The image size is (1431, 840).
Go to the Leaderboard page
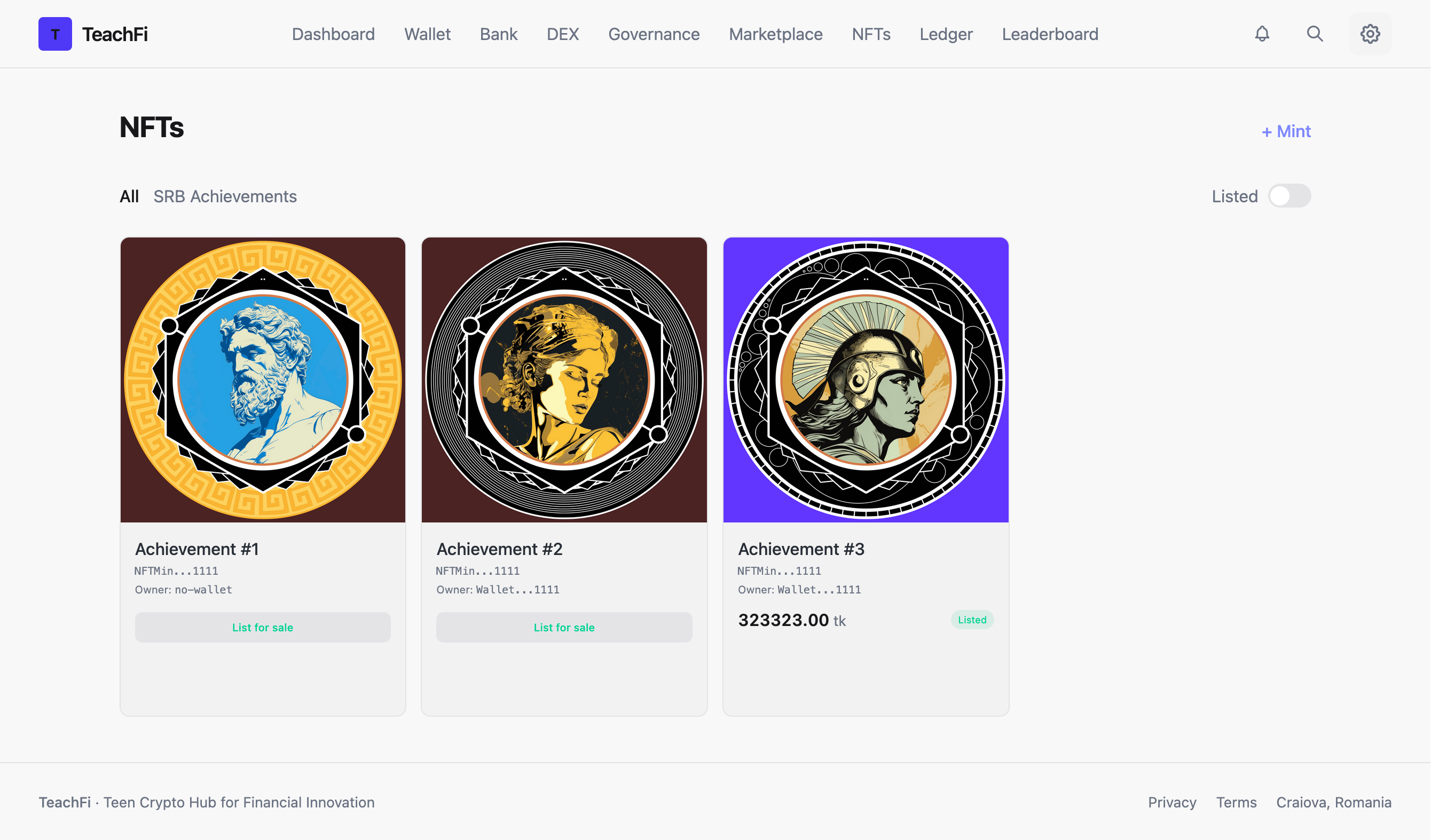(x=1049, y=34)
